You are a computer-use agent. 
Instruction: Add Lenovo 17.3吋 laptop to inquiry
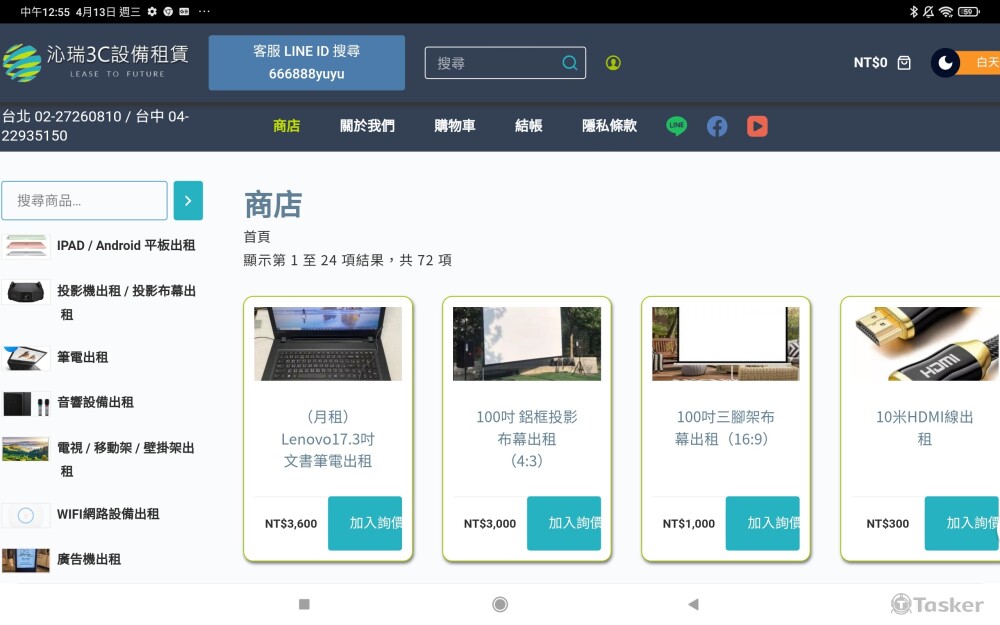tap(365, 523)
